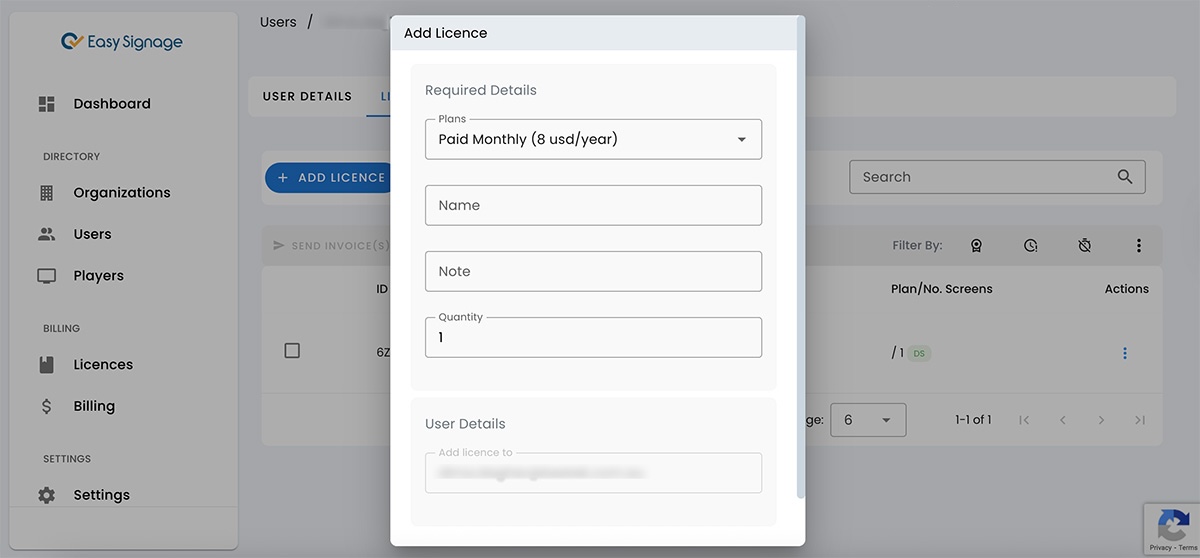
Task: Click the disabled Add licence to field
Action: click(x=593, y=473)
